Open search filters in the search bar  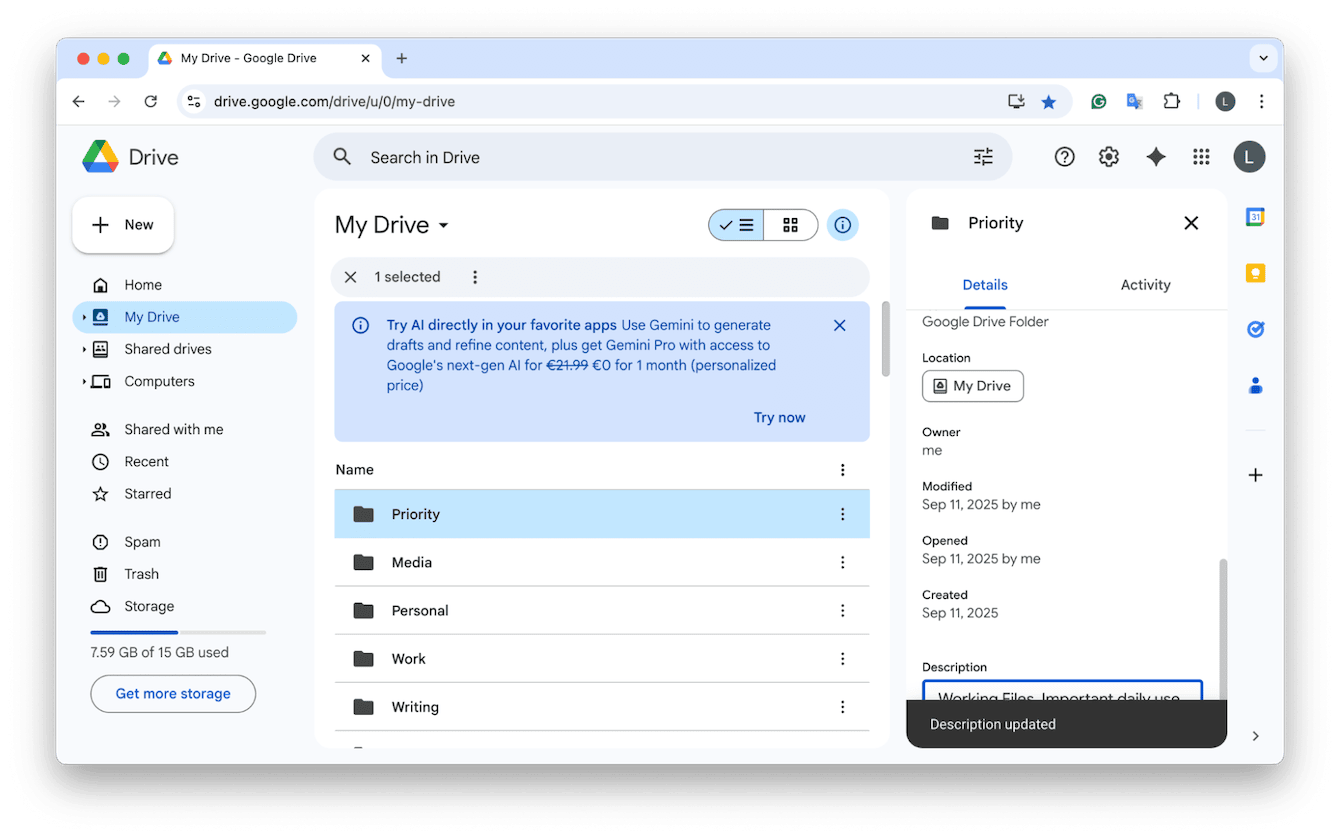click(x=982, y=156)
